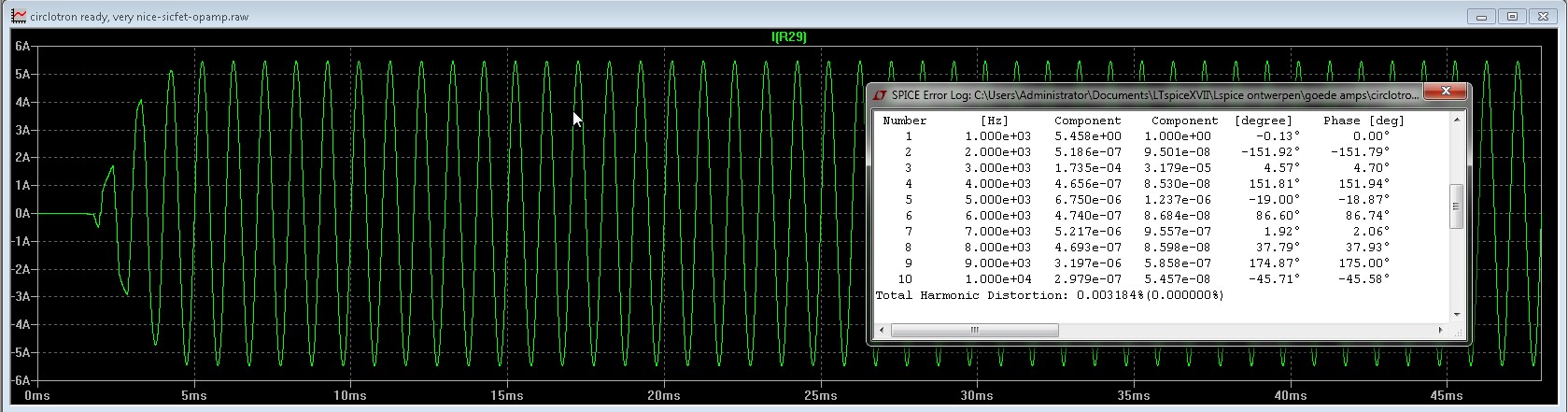Click the 20ms label on time axis
This screenshot has height=412, width=1568.
coord(664,396)
